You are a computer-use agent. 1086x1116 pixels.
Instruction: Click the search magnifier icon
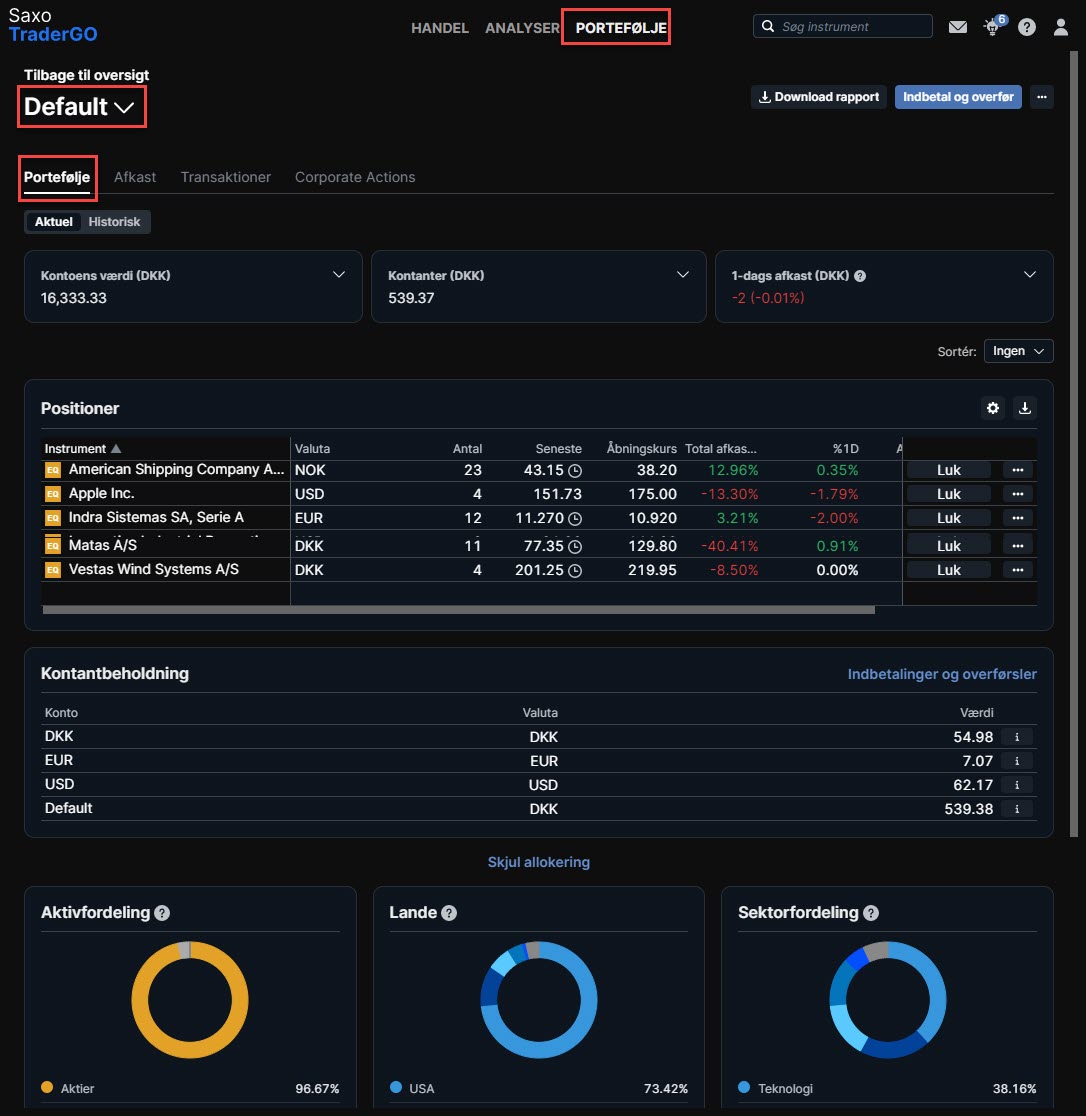point(768,26)
